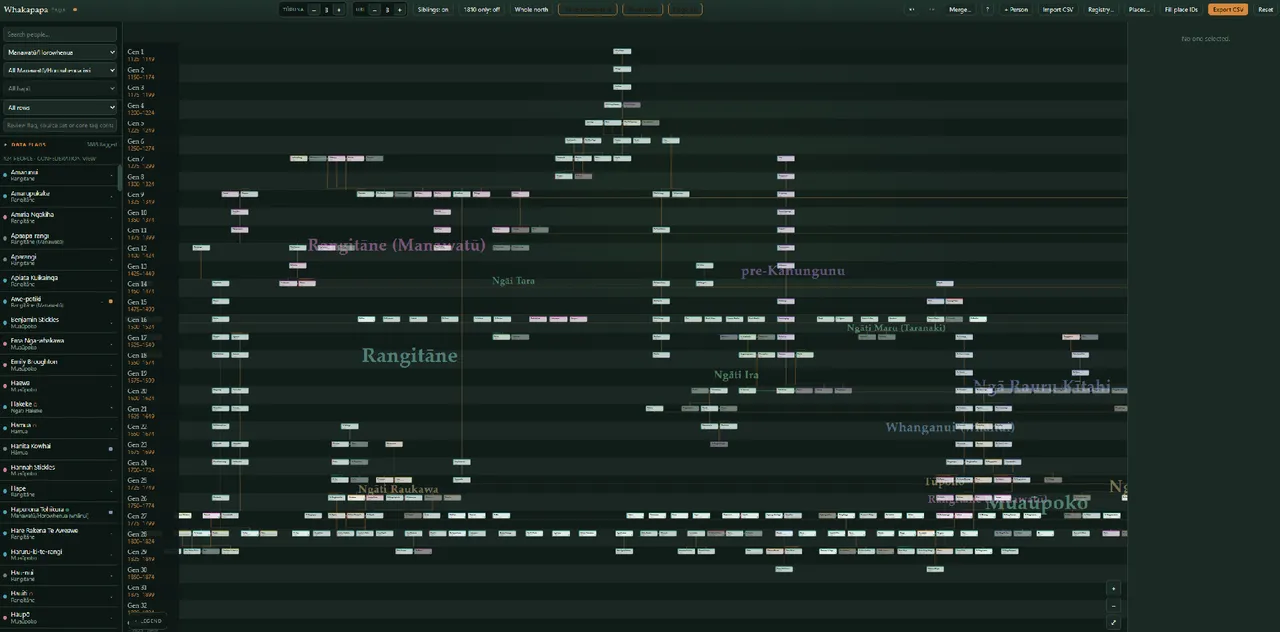Open the Manawatū/Horowhenua region dropdown
This screenshot has height=632, width=1280.
[60, 52]
